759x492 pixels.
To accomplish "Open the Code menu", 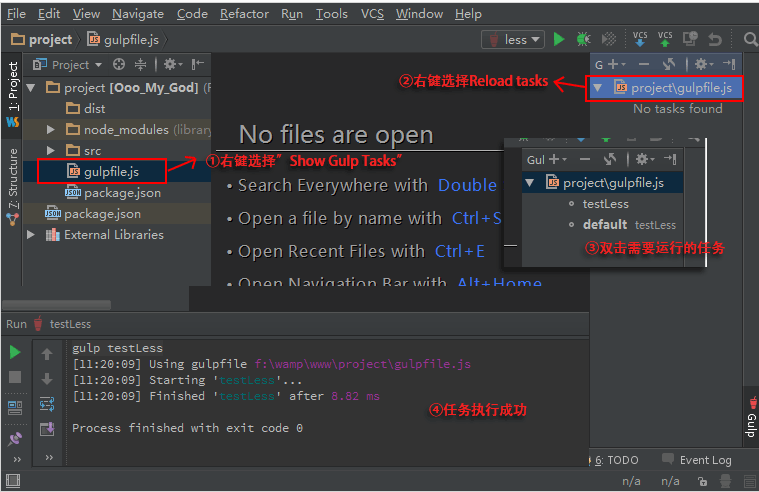I will [x=192, y=14].
